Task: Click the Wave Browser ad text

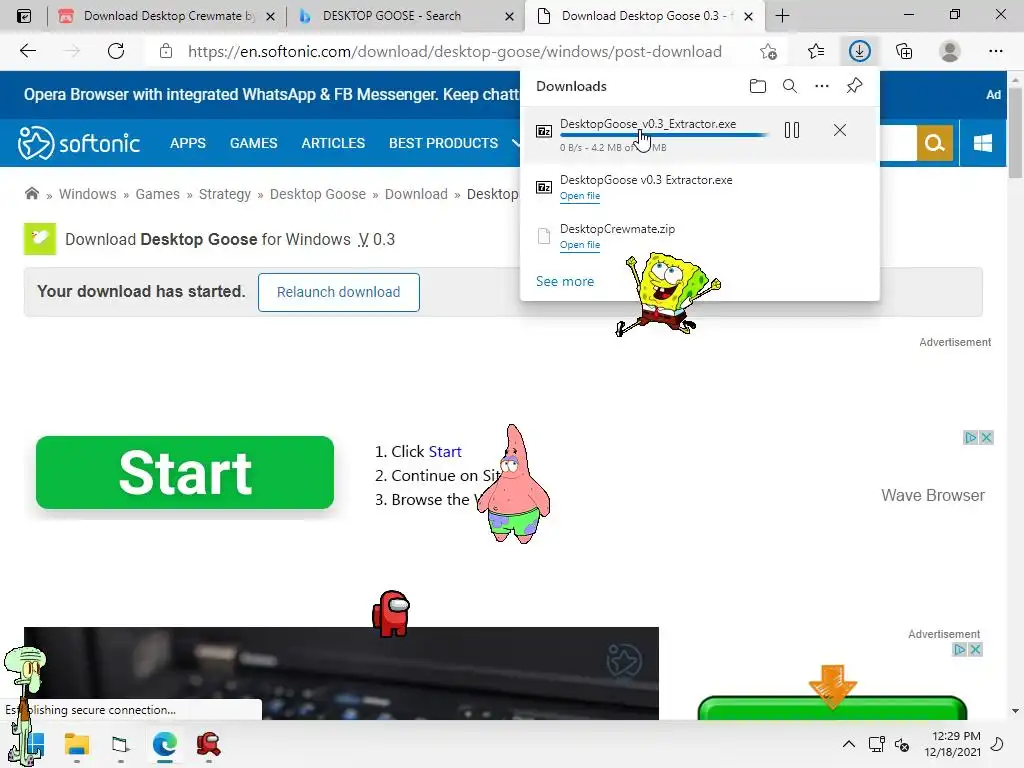Action: [x=933, y=495]
